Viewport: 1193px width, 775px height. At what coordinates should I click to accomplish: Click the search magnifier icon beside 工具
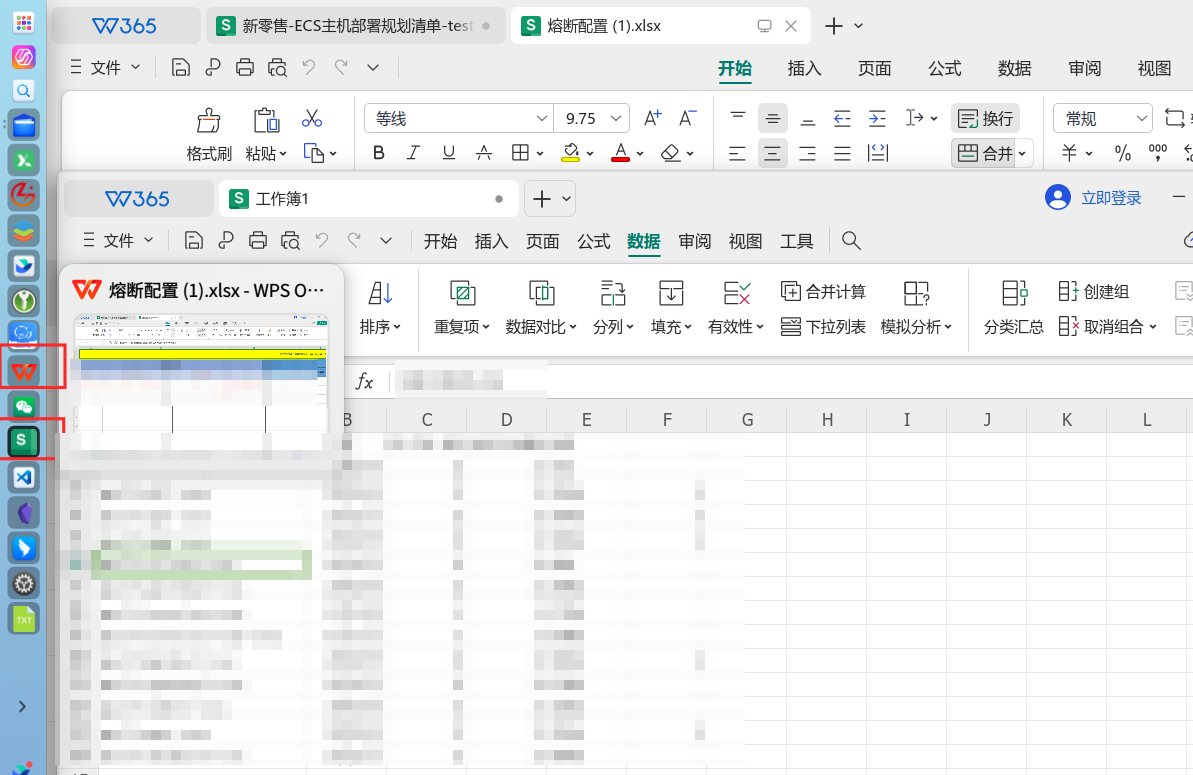pos(851,241)
